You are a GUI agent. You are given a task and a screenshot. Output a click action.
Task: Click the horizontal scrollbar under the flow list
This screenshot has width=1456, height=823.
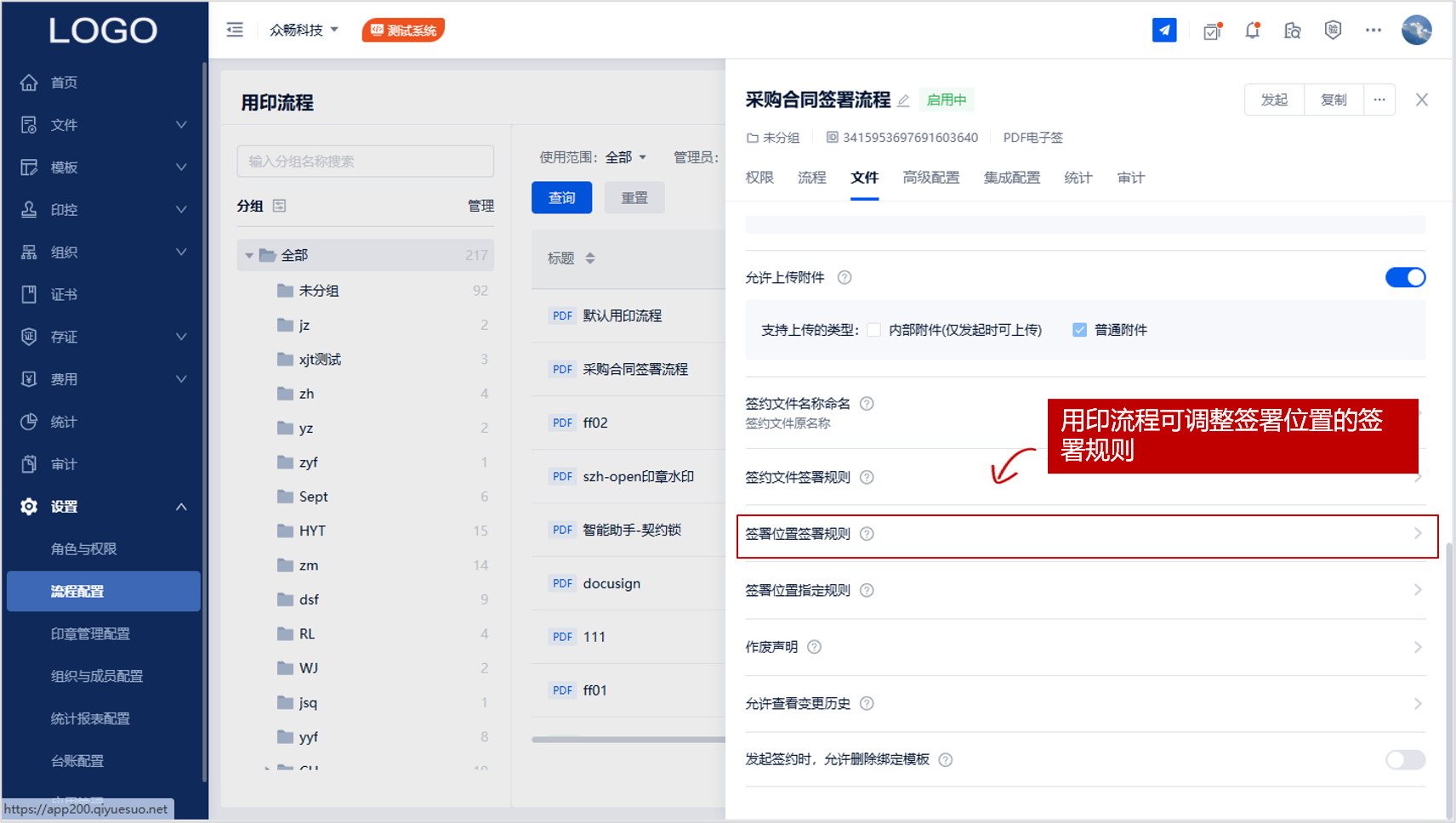pos(628,740)
